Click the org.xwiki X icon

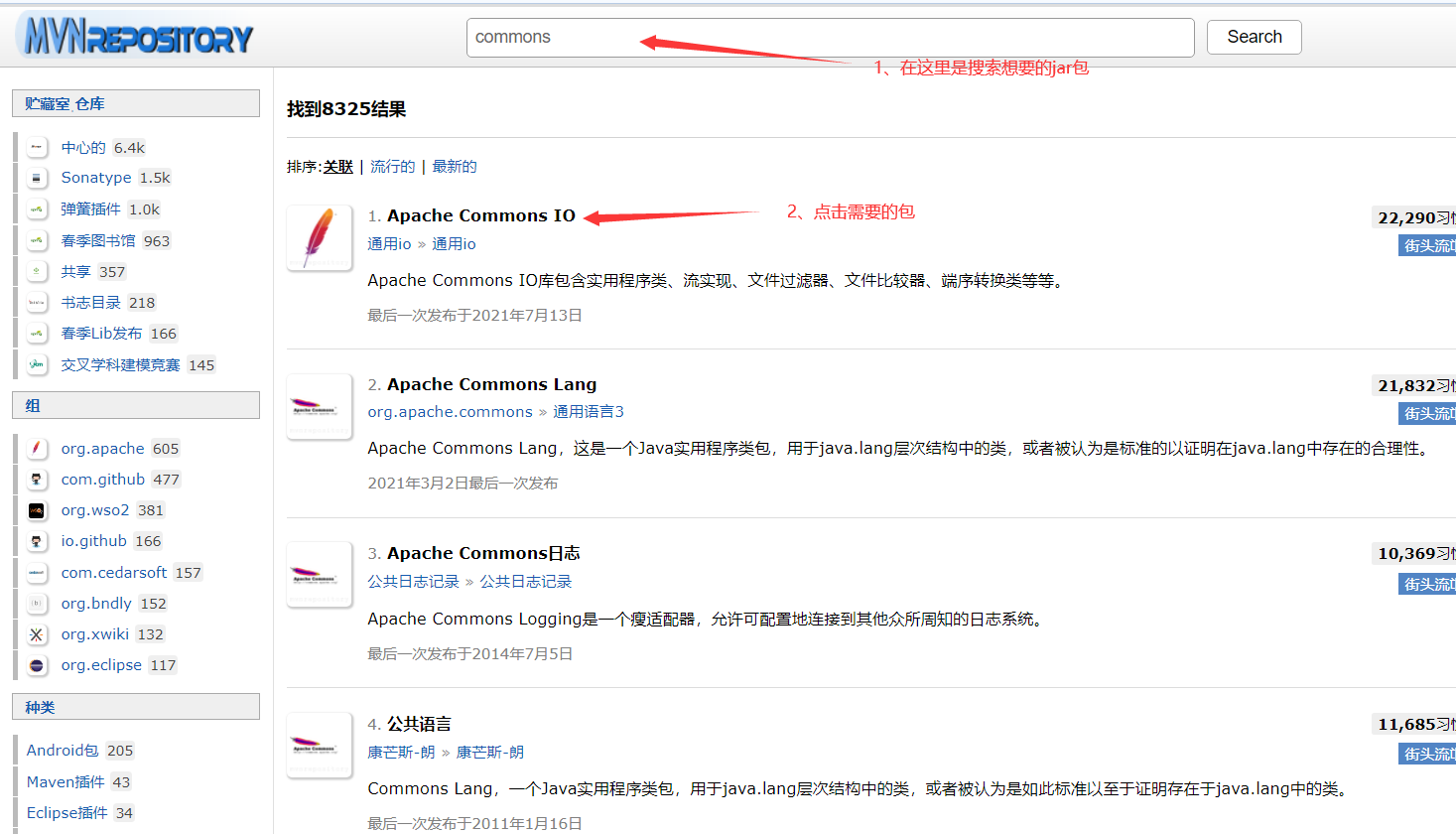point(37,634)
